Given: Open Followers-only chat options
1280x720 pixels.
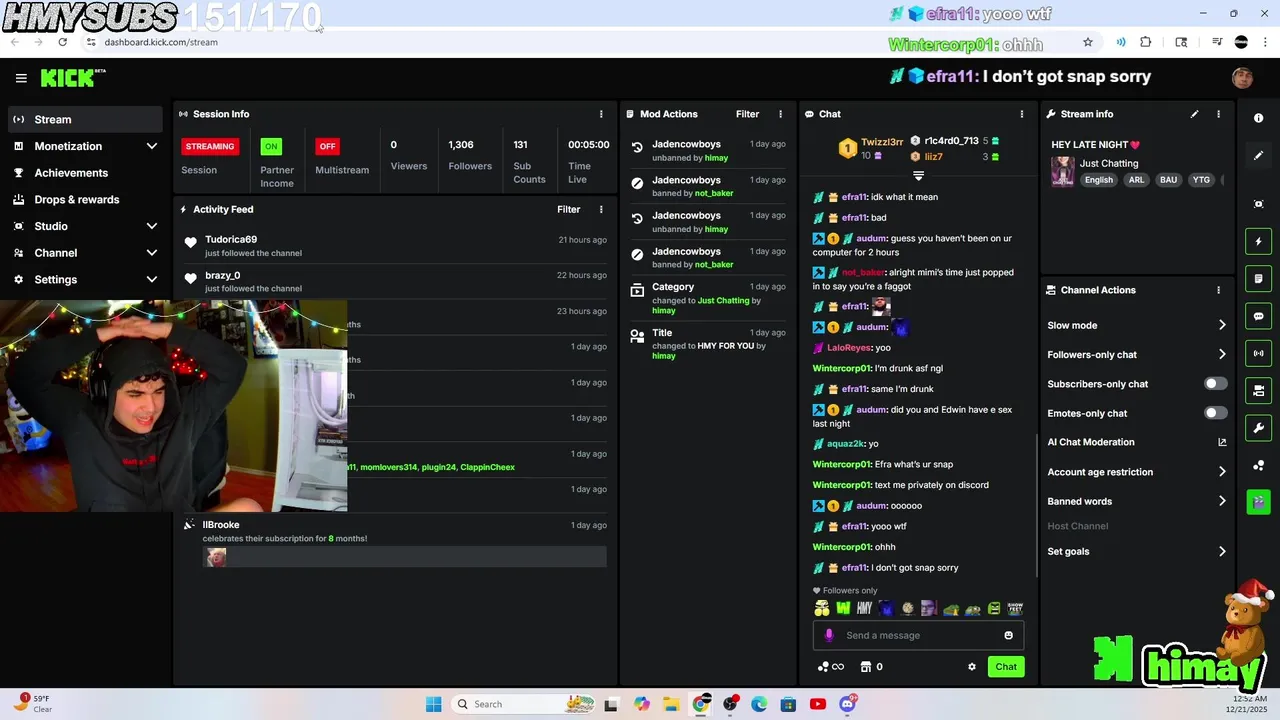Looking at the screenshot, I should pos(1136,354).
